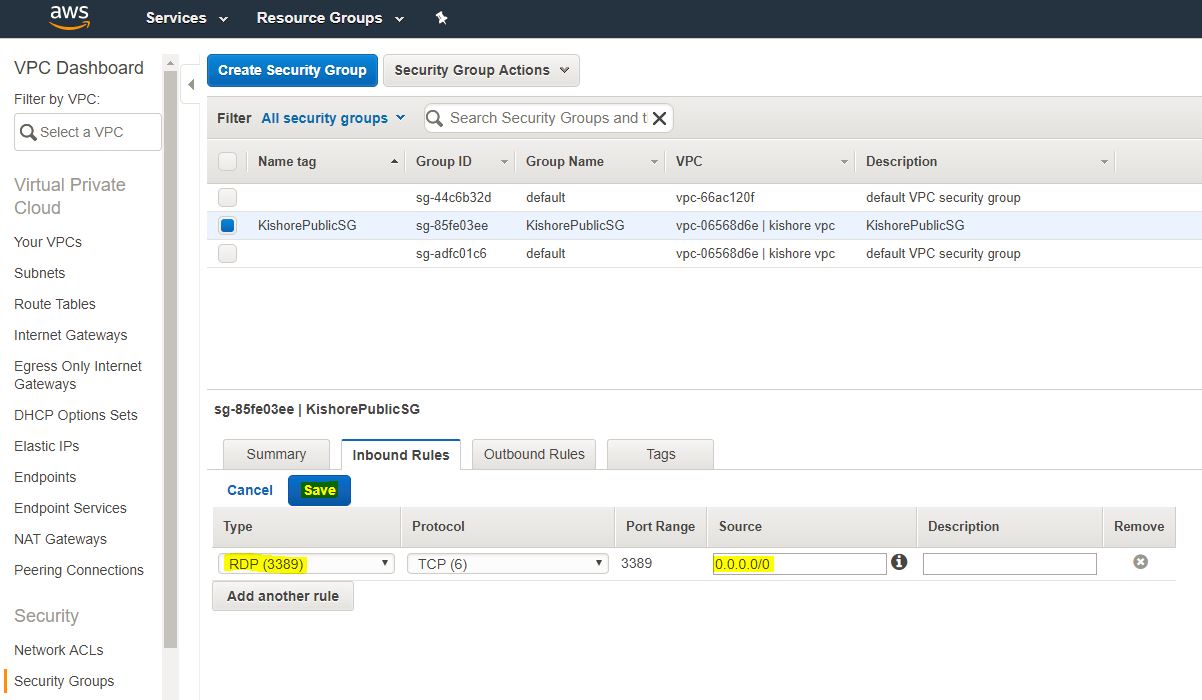
Task: Open the Services menu
Action: (x=186, y=18)
